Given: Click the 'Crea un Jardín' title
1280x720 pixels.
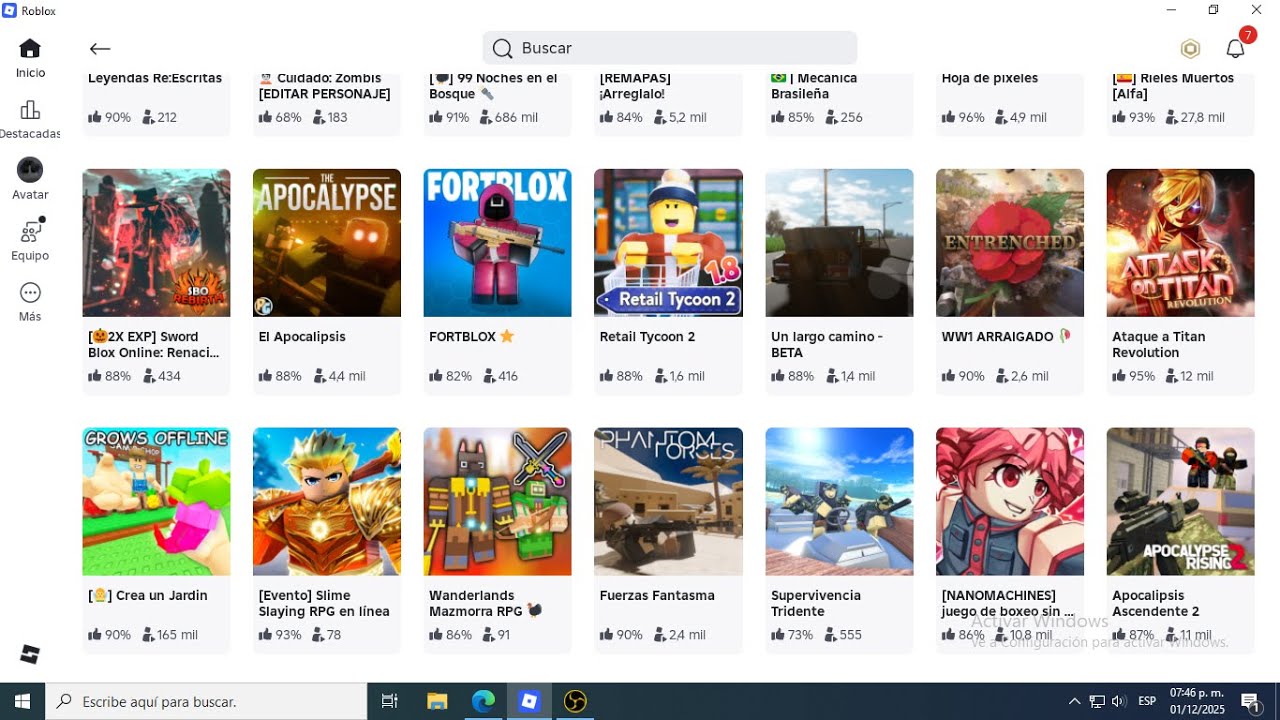Looking at the screenshot, I should click(148, 596).
